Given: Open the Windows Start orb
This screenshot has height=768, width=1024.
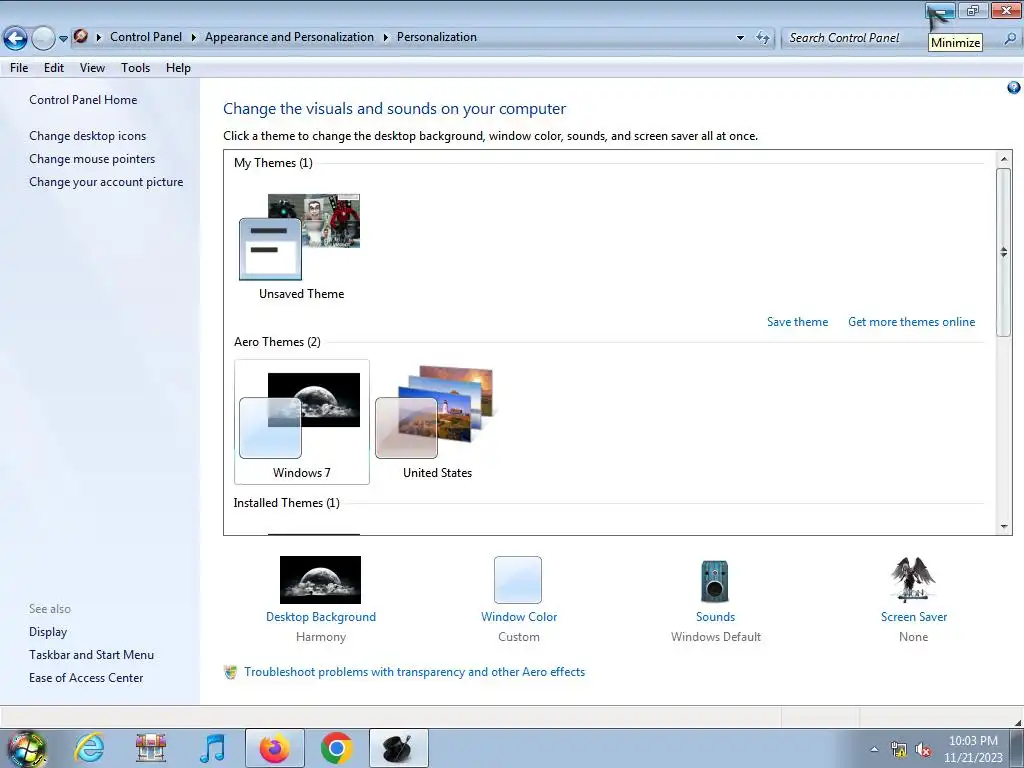Looking at the screenshot, I should pos(27,749).
